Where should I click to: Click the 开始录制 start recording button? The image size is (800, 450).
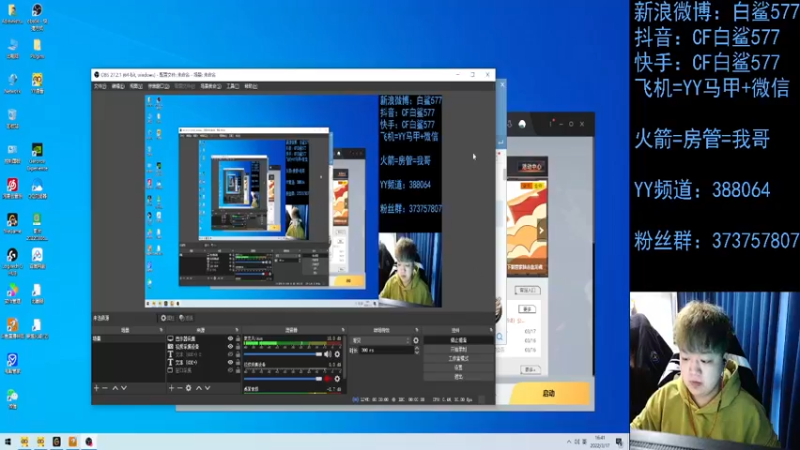(459, 349)
